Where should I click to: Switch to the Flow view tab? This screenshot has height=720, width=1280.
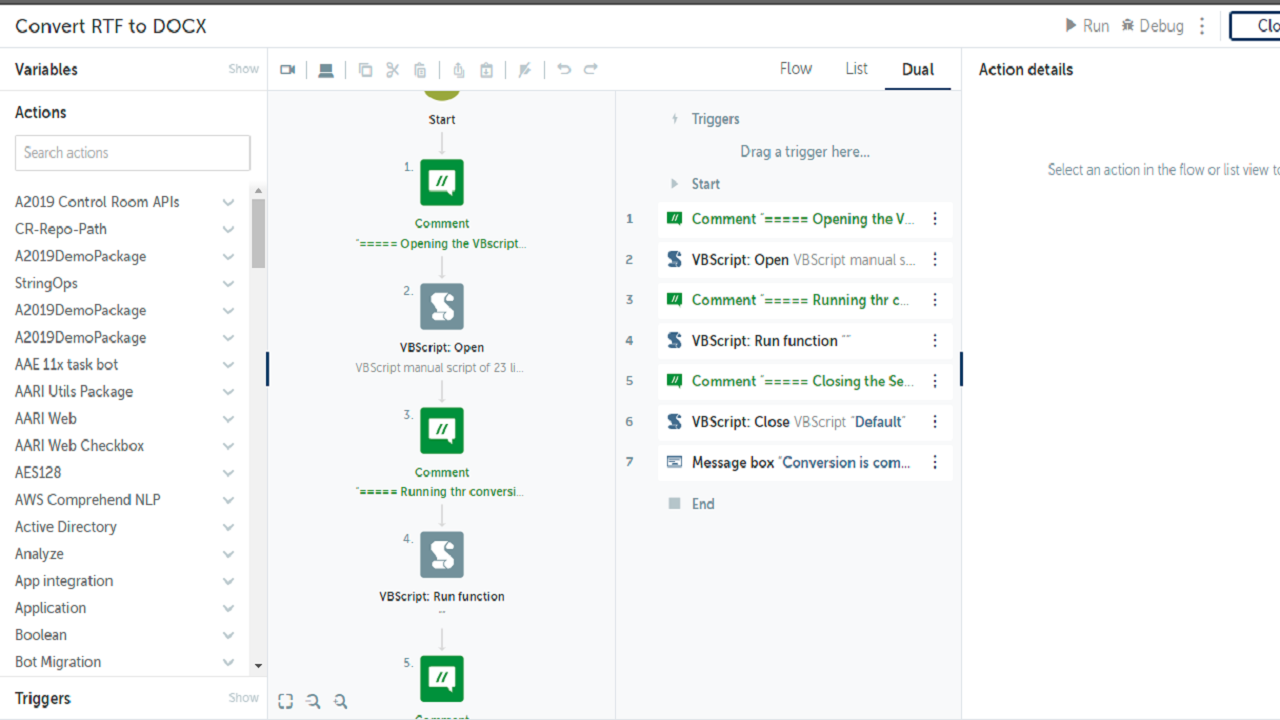[796, 69]
